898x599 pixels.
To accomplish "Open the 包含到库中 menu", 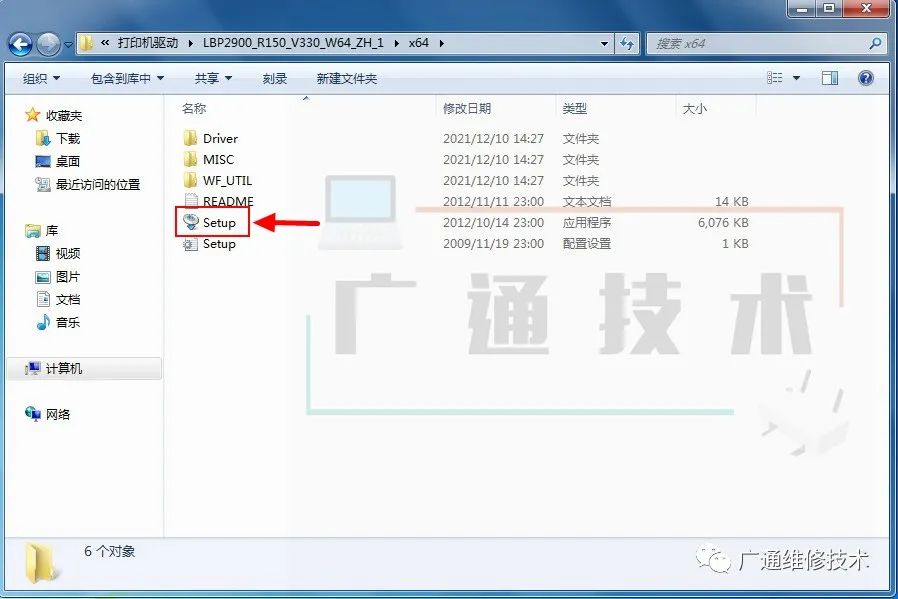I will 127,78.
